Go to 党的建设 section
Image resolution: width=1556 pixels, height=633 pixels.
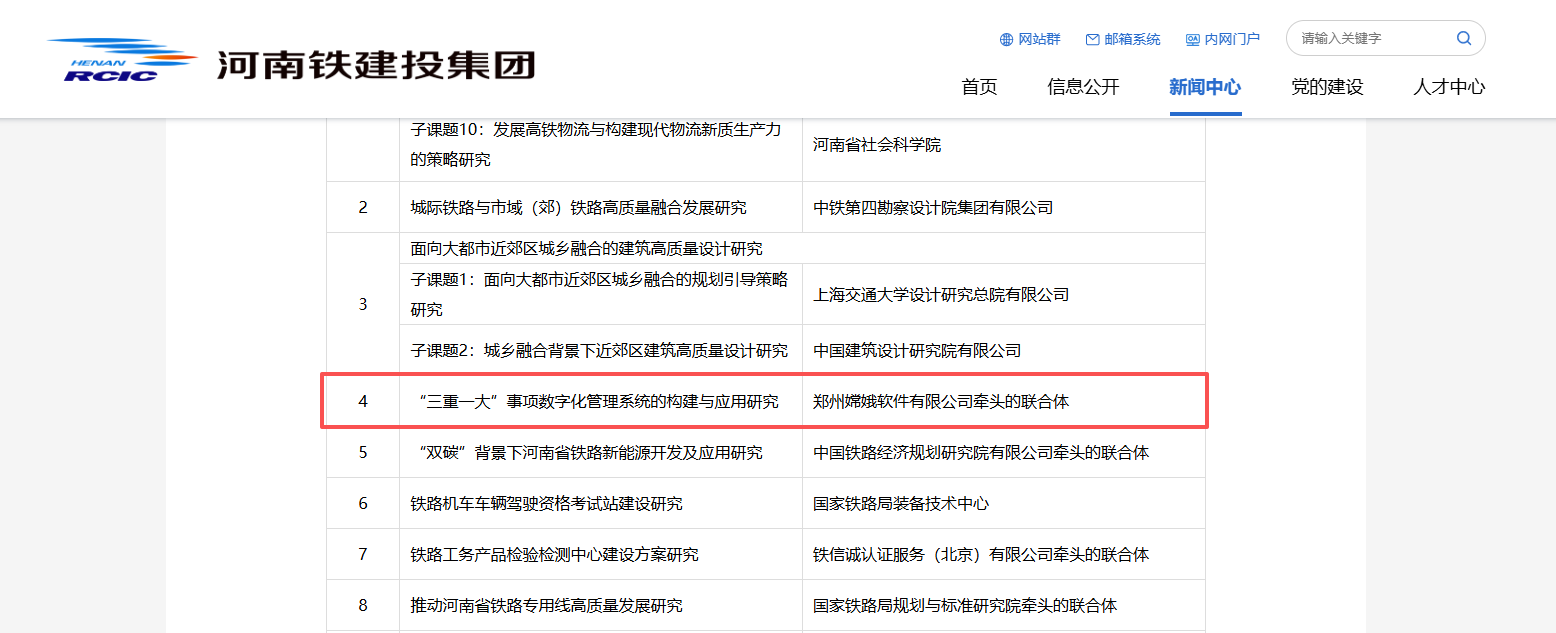click(x=1327, y=87)
